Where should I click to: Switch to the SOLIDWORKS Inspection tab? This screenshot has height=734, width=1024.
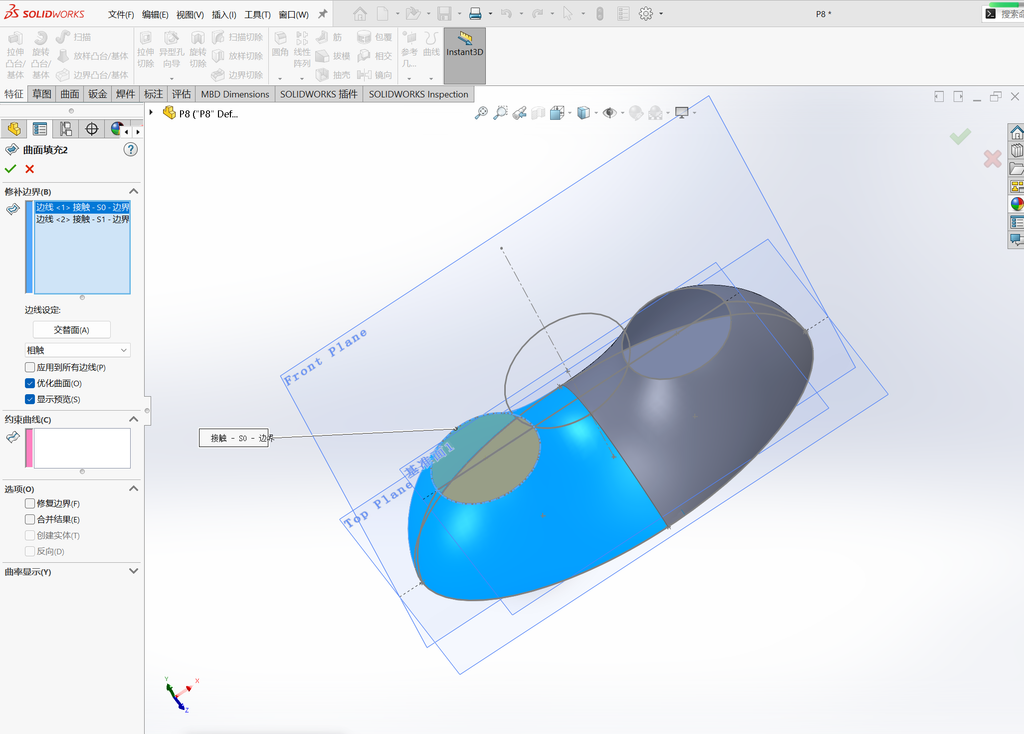coord(419,94)
